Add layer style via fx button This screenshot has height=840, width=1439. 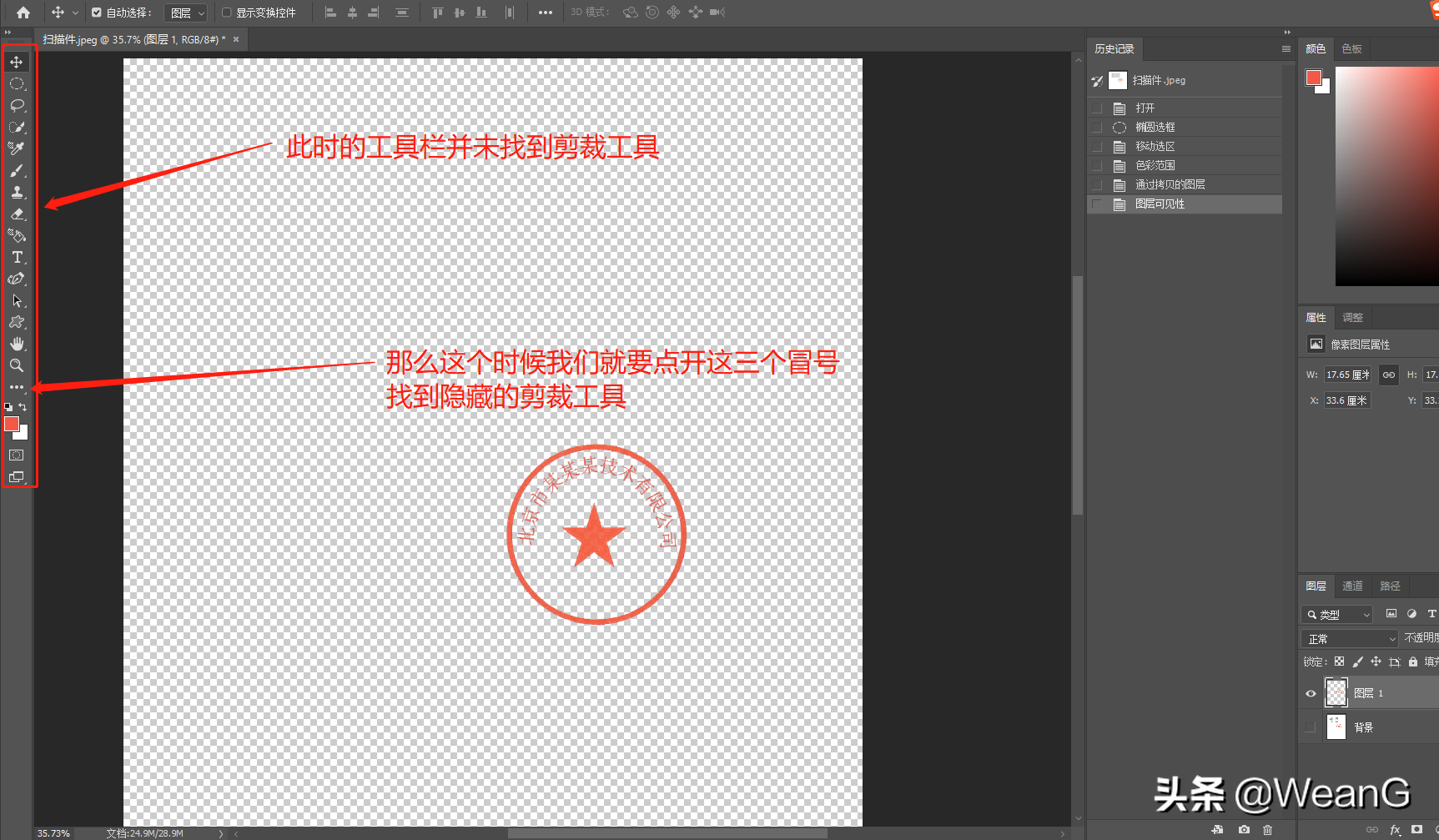[x=1395, y=830]
